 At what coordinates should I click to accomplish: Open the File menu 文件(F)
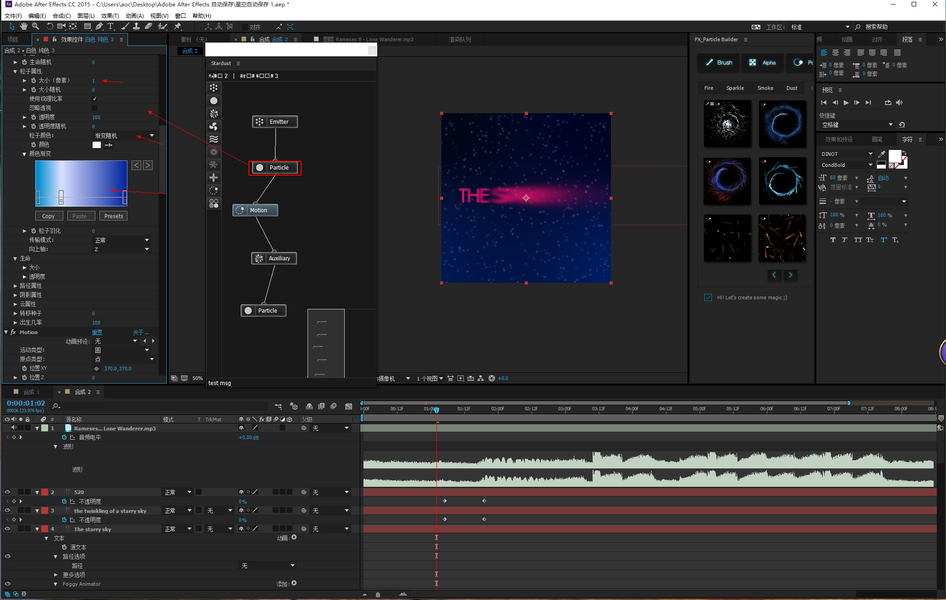(13, 16)
